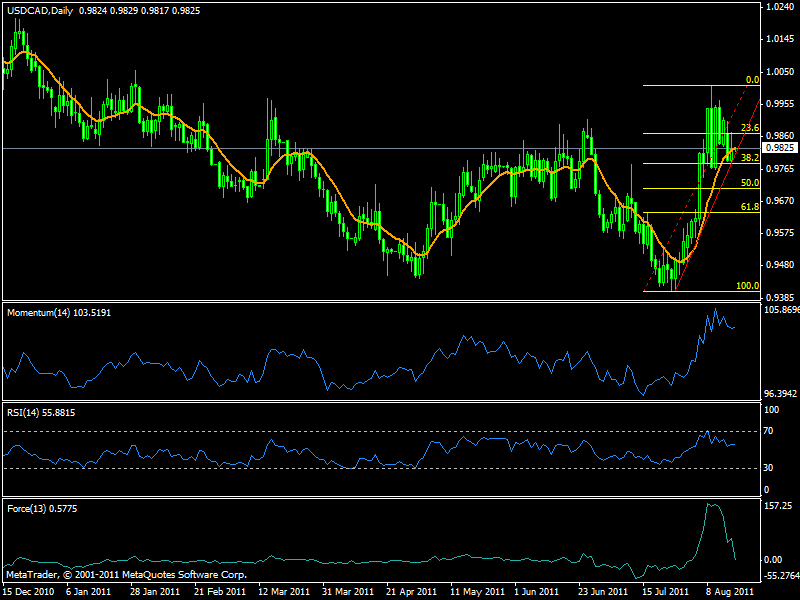Select the Fibonacci 38.2 level label
800x600 pixels.
coord(750,158)
